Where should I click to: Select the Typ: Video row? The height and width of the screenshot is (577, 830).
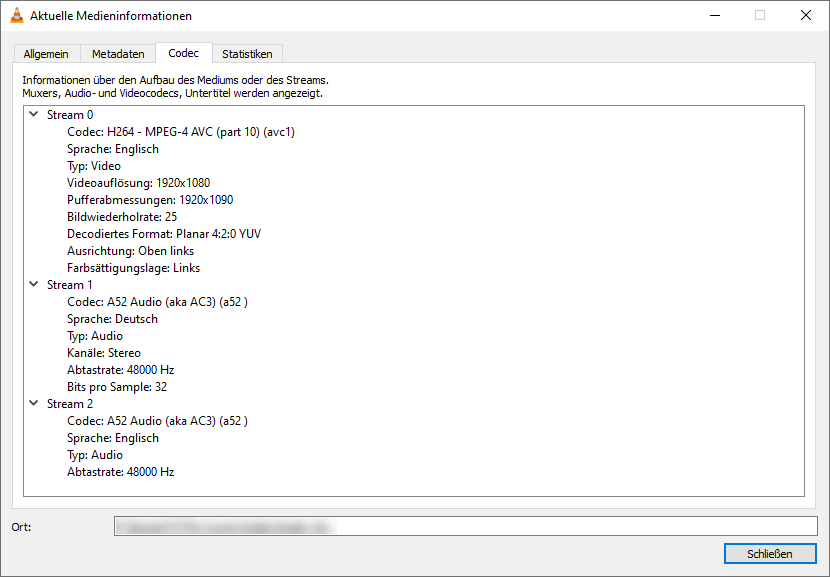point(94,166)
